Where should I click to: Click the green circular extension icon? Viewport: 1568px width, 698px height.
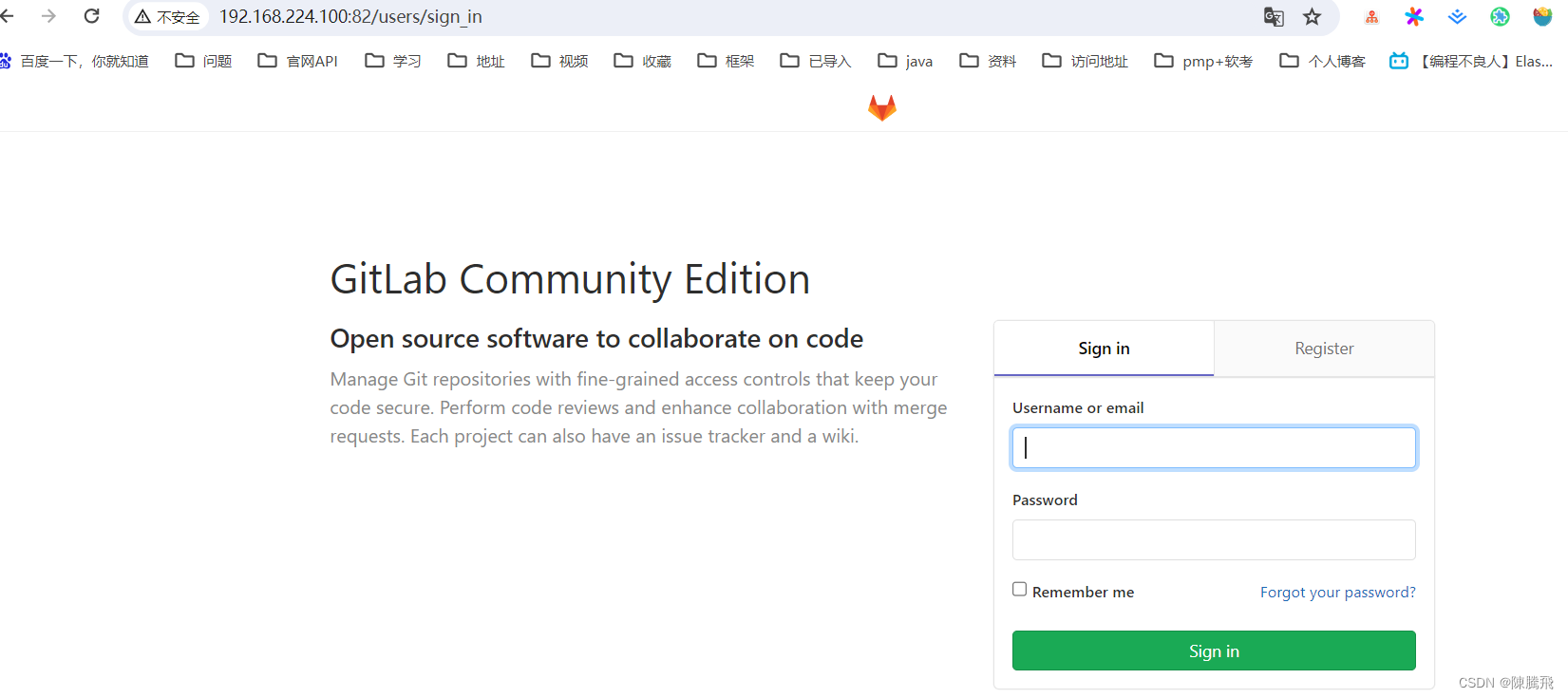[1500, 16]
